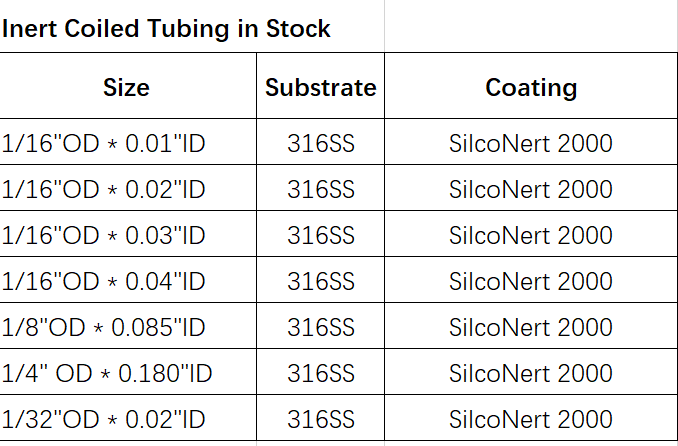Select SilcoNert 2000 in the 0.01"ID row
678x446 pixels.
pos(530,143)
